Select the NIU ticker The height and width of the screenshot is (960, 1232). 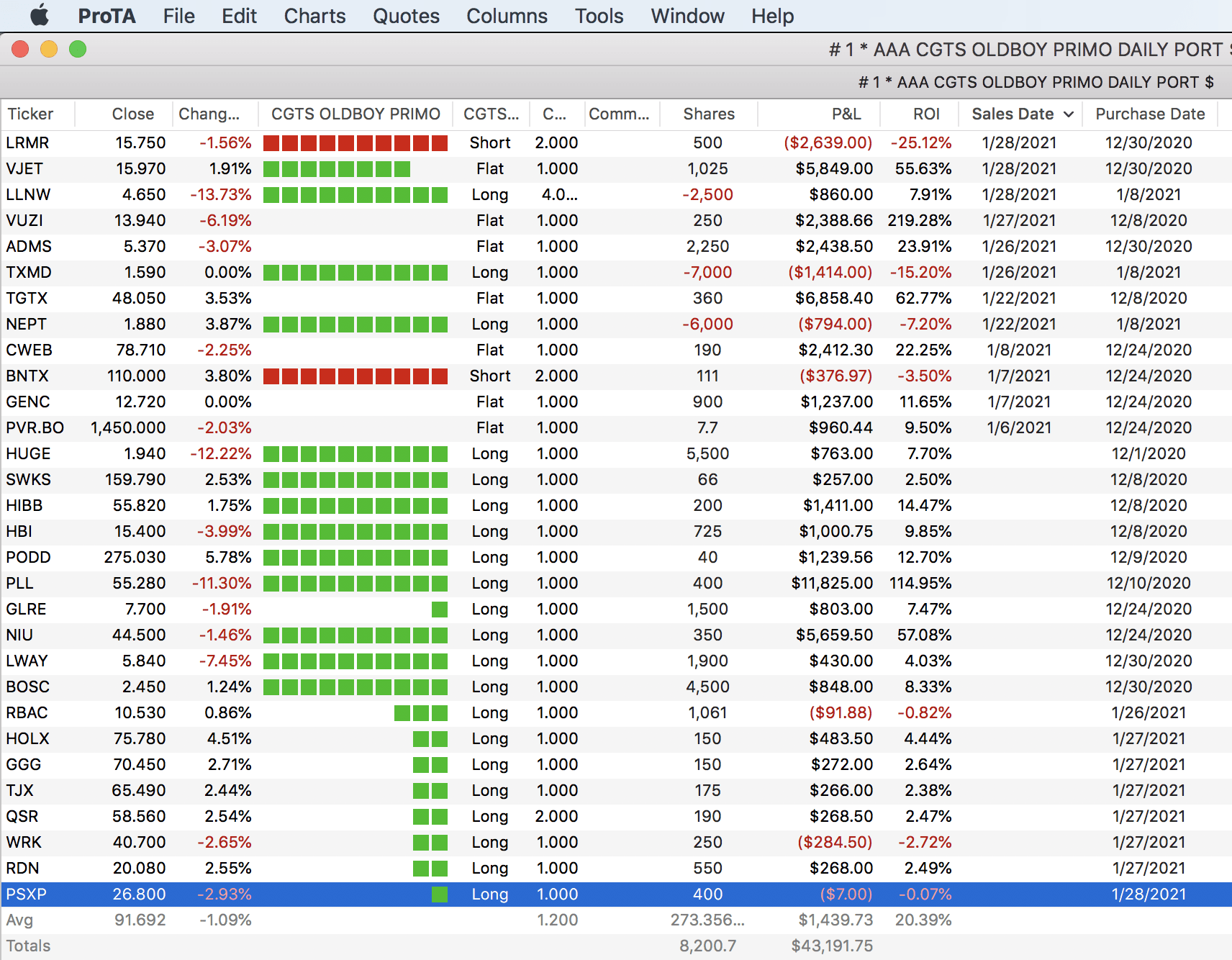coord(19,635)
